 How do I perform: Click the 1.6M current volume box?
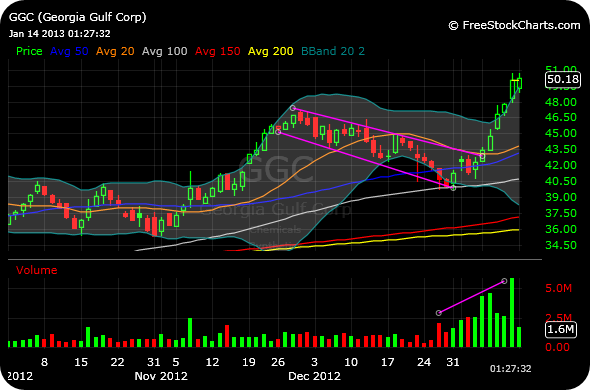point(561,329)
